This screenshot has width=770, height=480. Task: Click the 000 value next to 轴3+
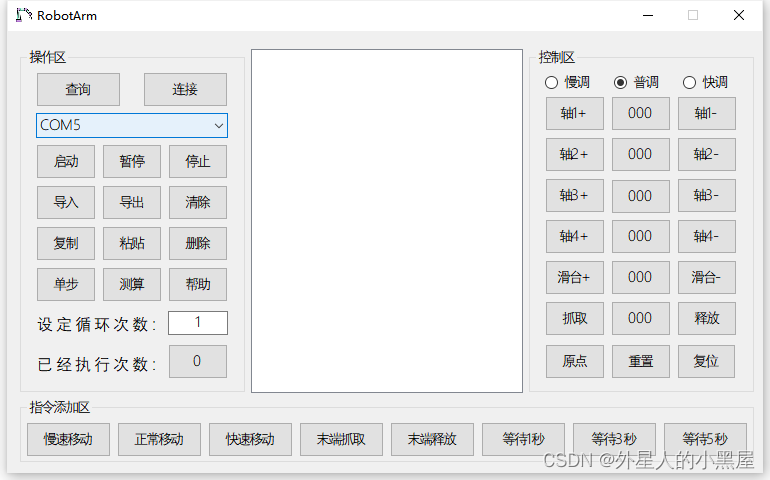click(640, 196)
